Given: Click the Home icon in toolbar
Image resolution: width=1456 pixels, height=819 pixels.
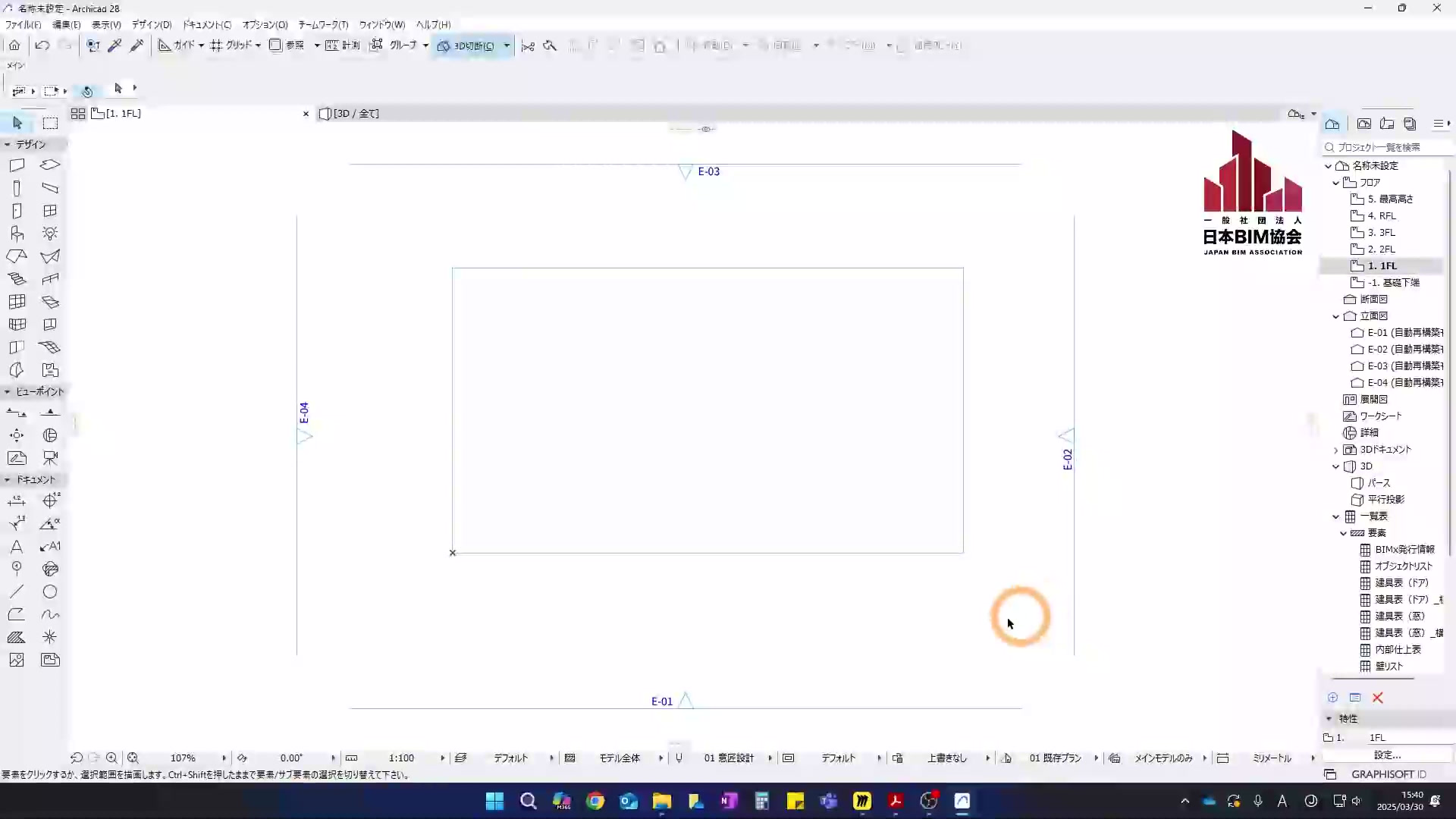Looking at the screenshot, I should [14, 45].
